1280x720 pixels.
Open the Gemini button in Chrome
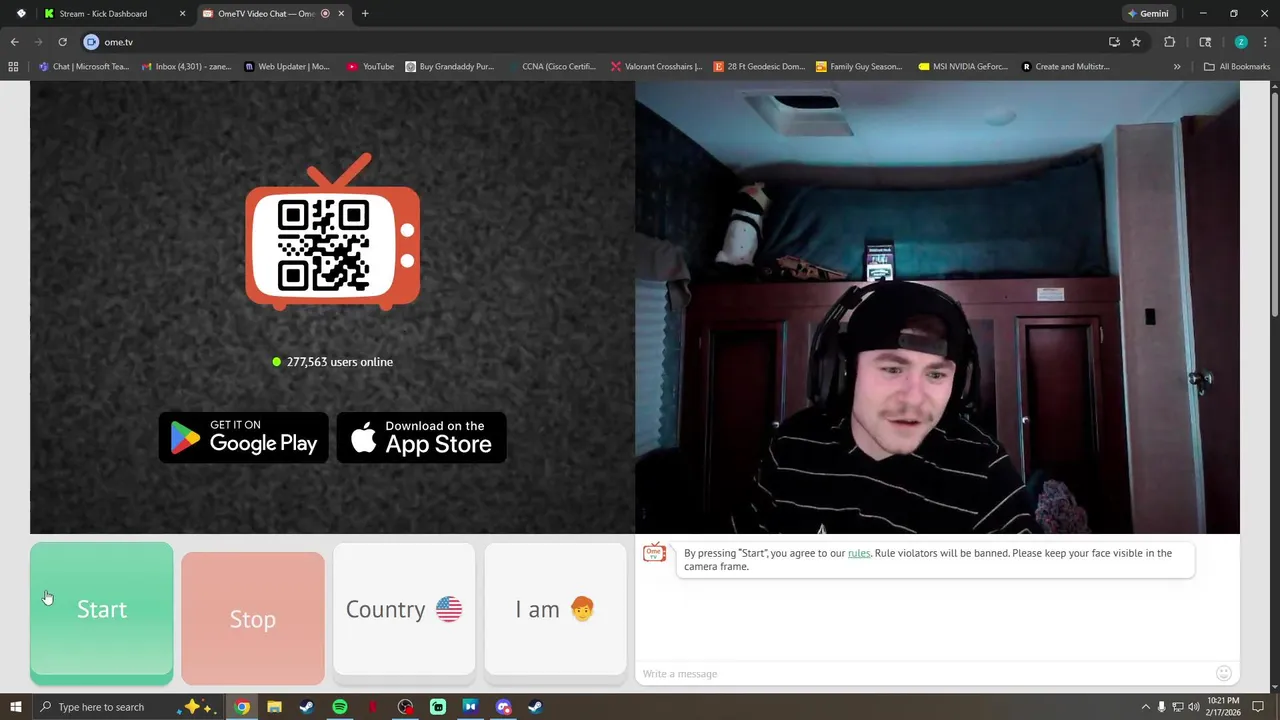pyautogui.click(x=1148, y=14)
